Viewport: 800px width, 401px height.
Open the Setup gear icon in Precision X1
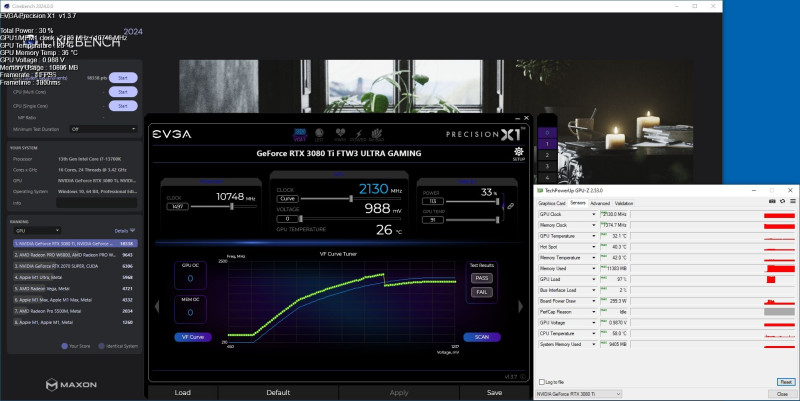tap(519, 153)
